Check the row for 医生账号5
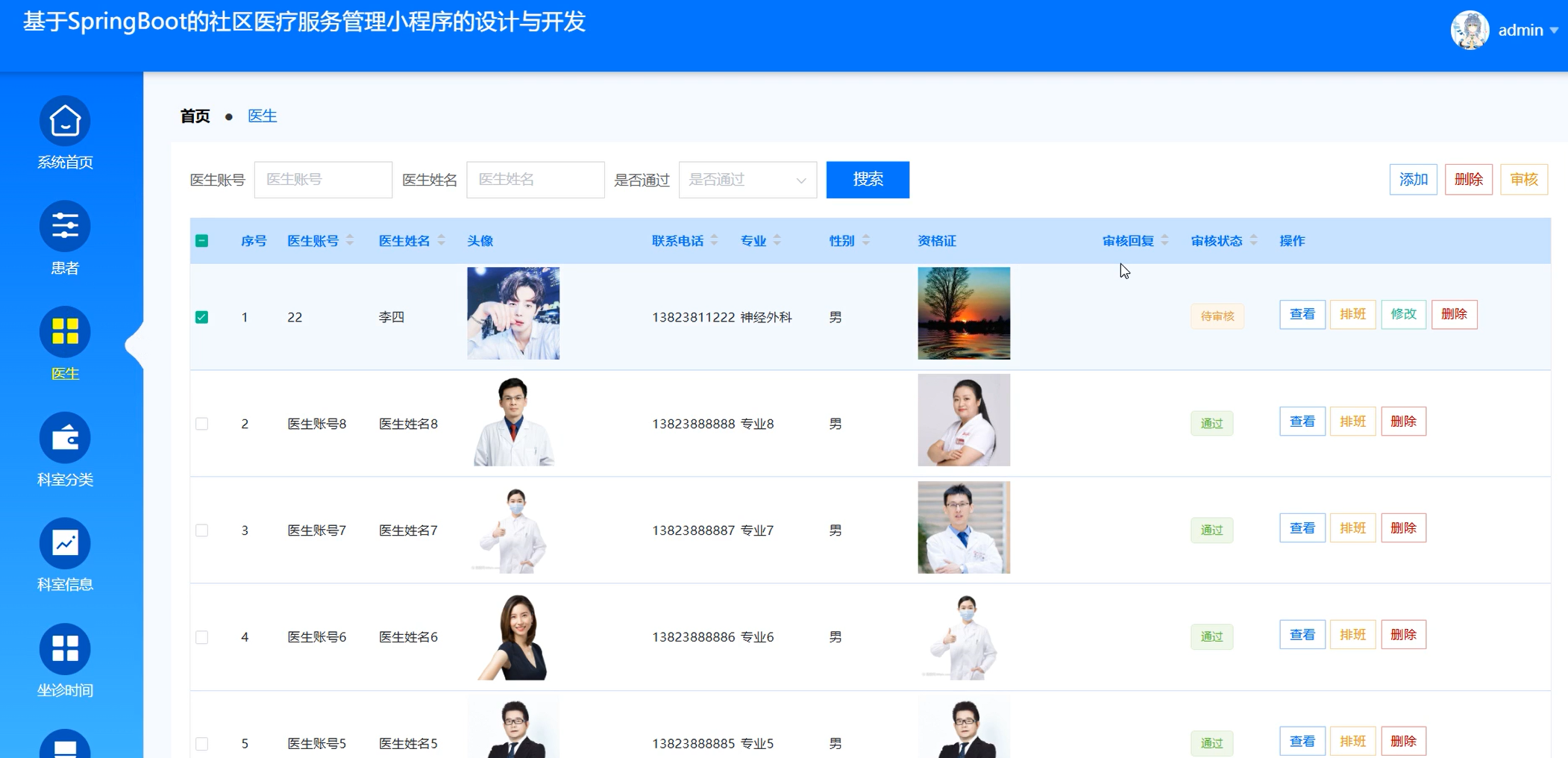The image size is (1568, 758). pos(201,744)
